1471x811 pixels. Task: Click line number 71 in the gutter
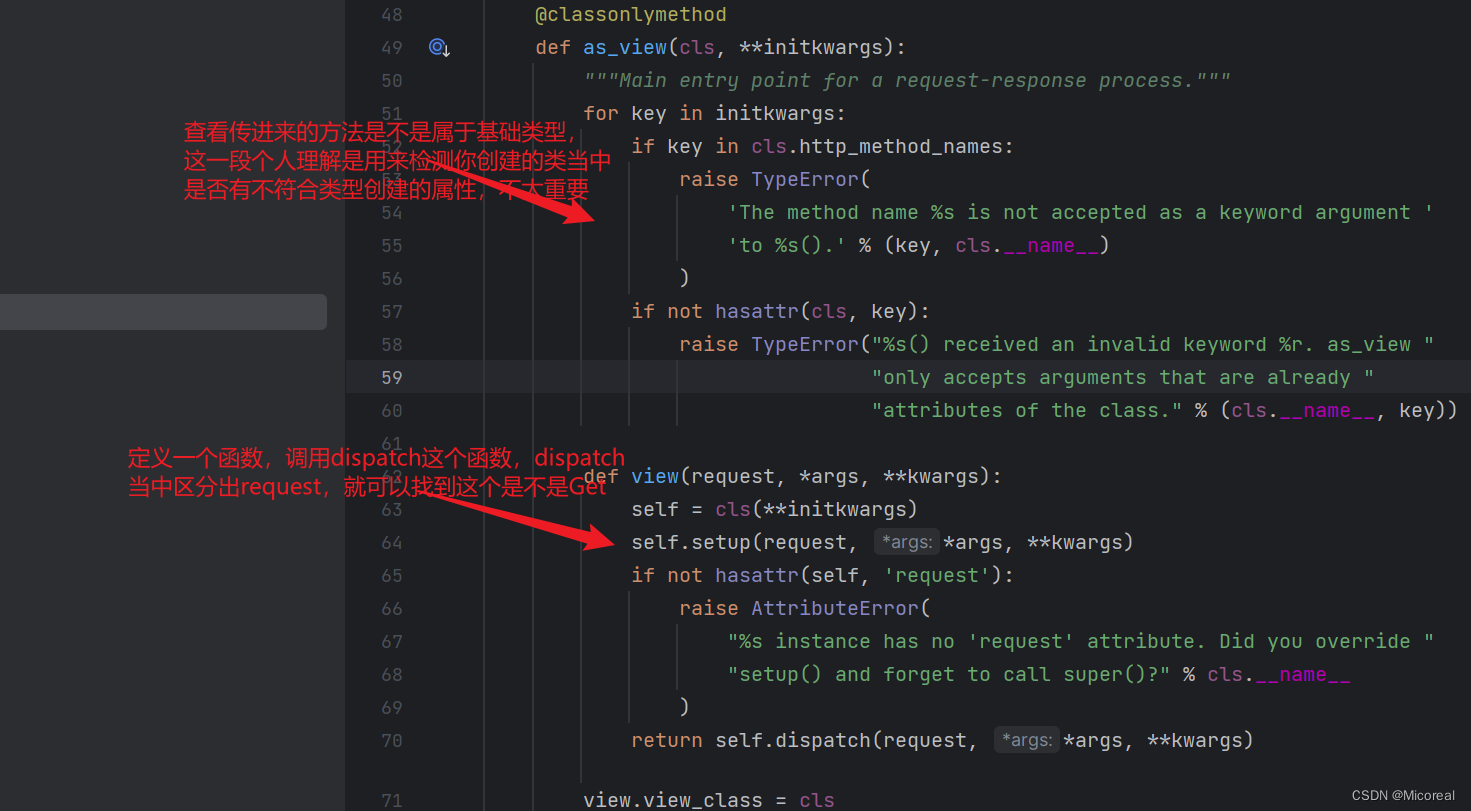point(392,800)
